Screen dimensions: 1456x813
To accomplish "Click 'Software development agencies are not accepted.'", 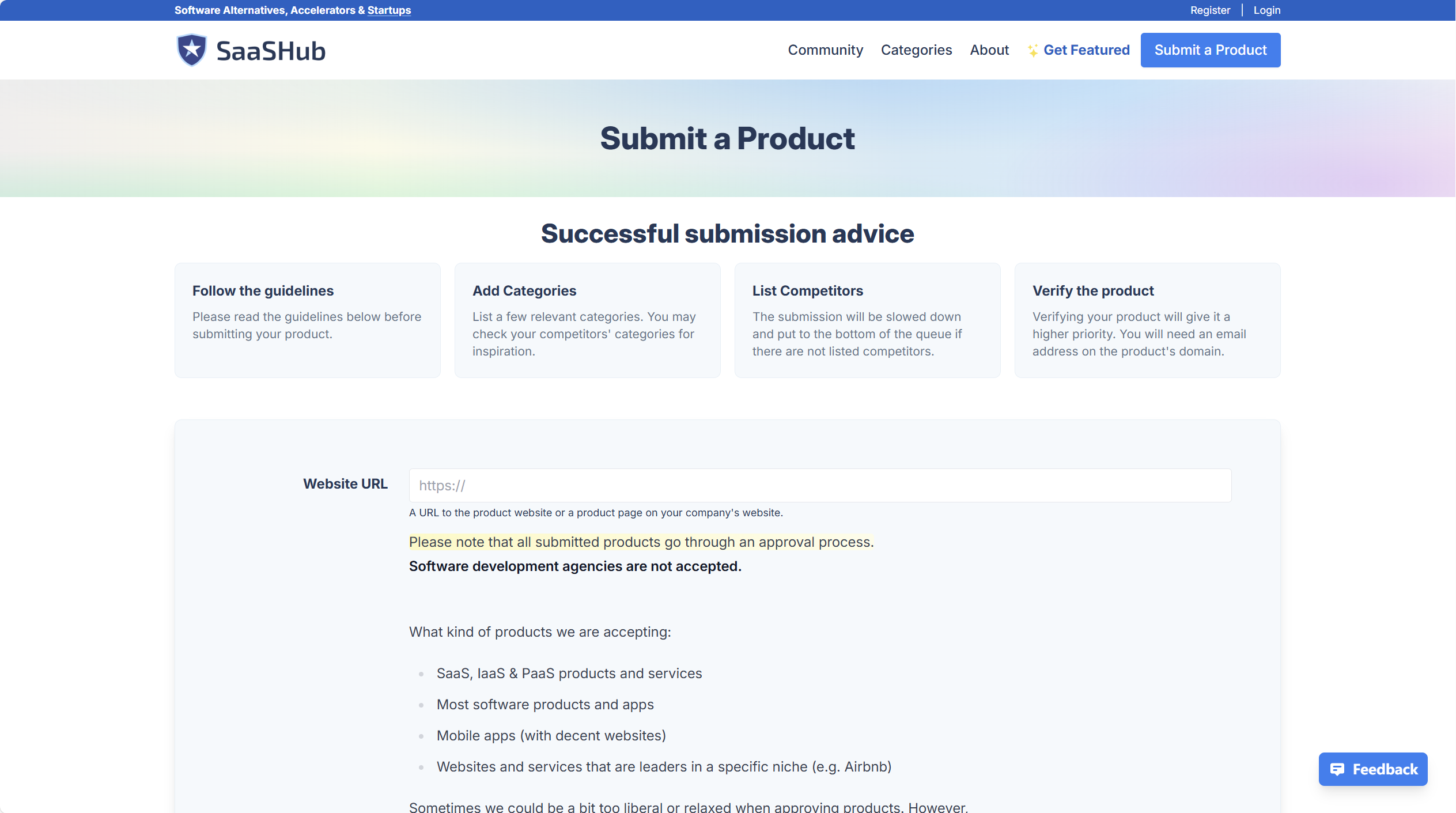I will coord(575,566).
